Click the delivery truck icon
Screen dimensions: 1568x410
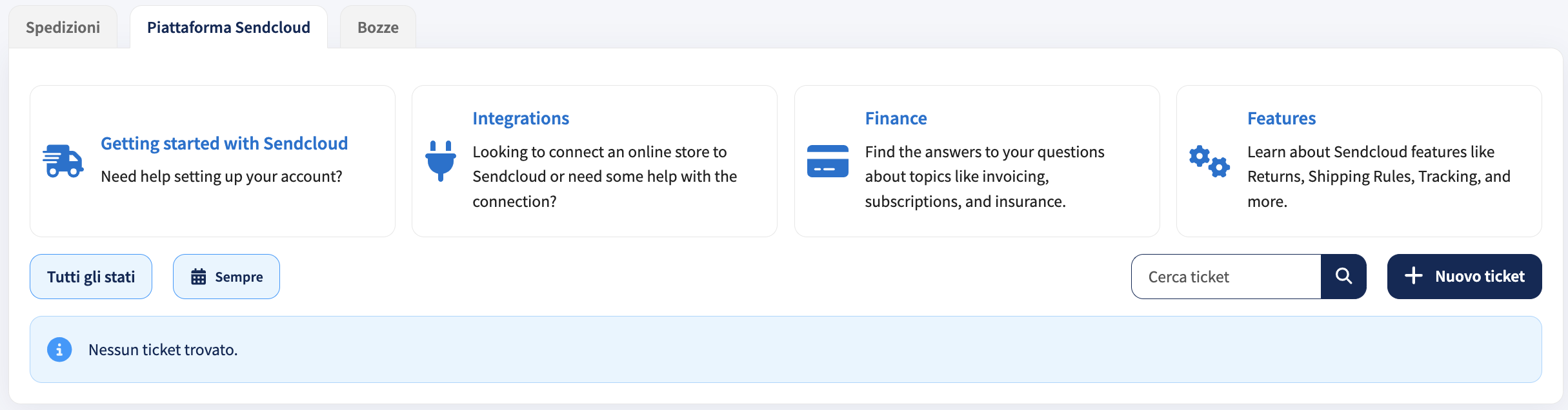[63, 161]
